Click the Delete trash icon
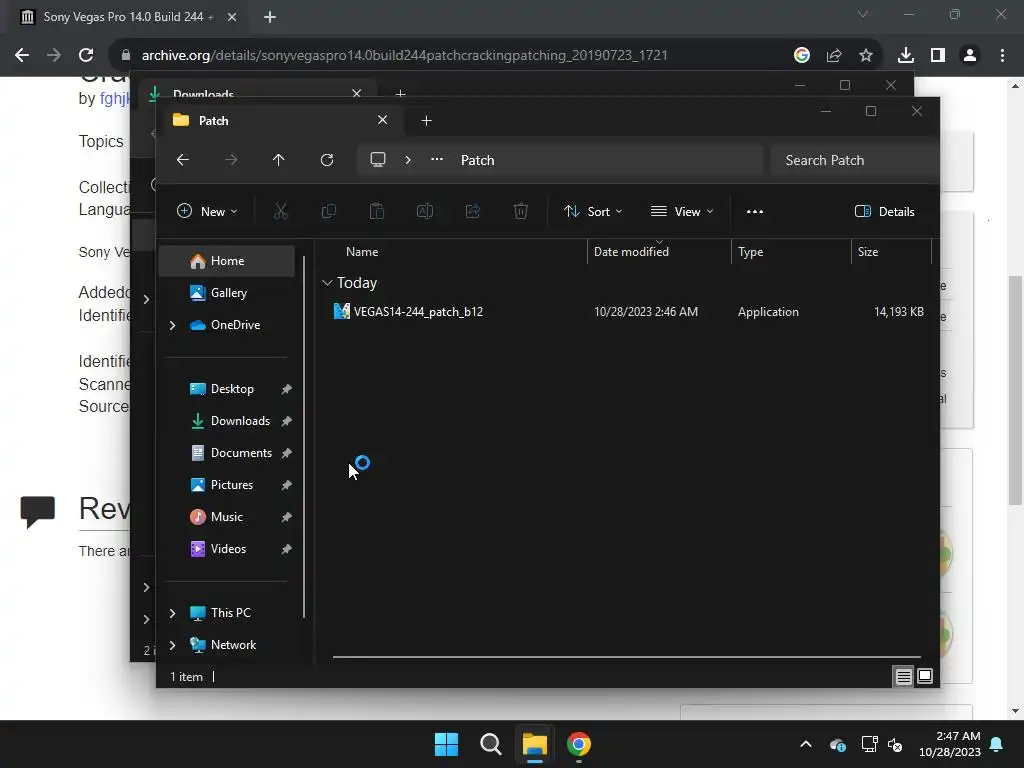This screenshot has height=768, width=1024. [520, 211]
